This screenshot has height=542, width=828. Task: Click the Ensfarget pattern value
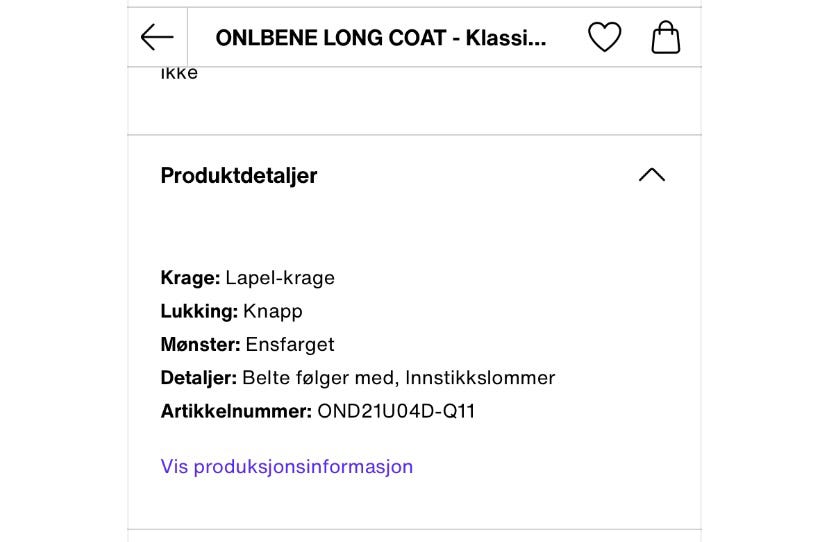coord(290,344)
